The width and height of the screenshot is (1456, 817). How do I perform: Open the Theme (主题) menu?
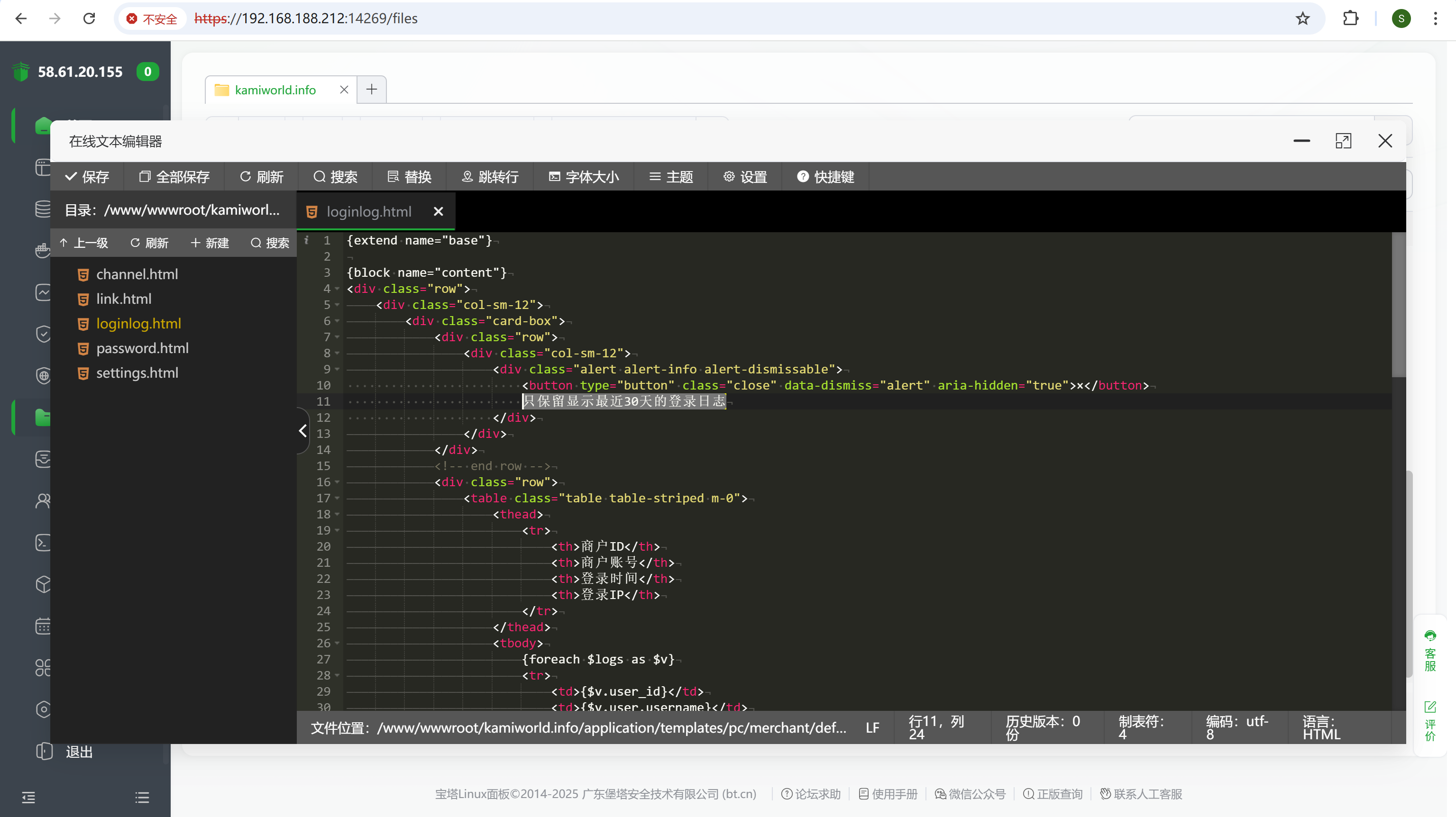[671, 177]
